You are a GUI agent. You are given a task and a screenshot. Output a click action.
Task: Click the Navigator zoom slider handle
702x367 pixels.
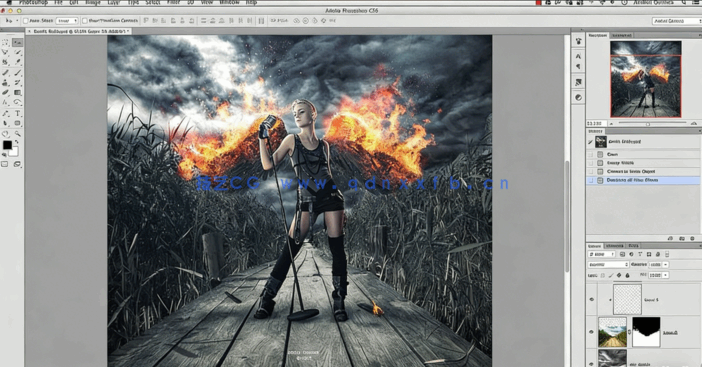[647, 124]
